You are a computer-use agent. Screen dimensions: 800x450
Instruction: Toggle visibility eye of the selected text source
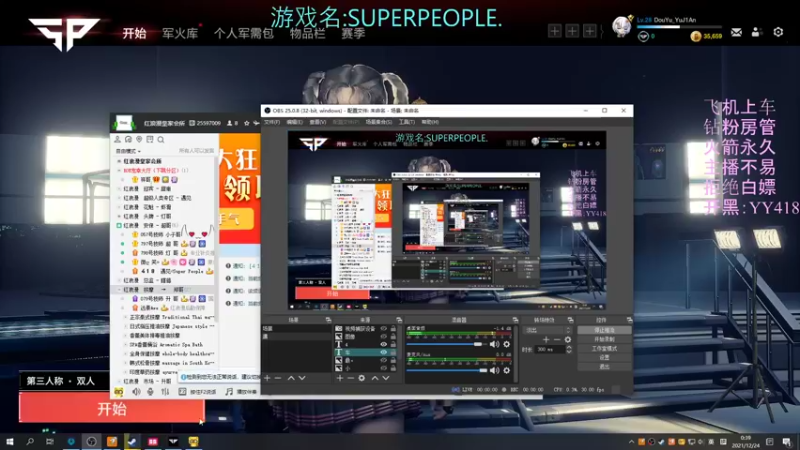pyautogui.click(x=384, y=352)
